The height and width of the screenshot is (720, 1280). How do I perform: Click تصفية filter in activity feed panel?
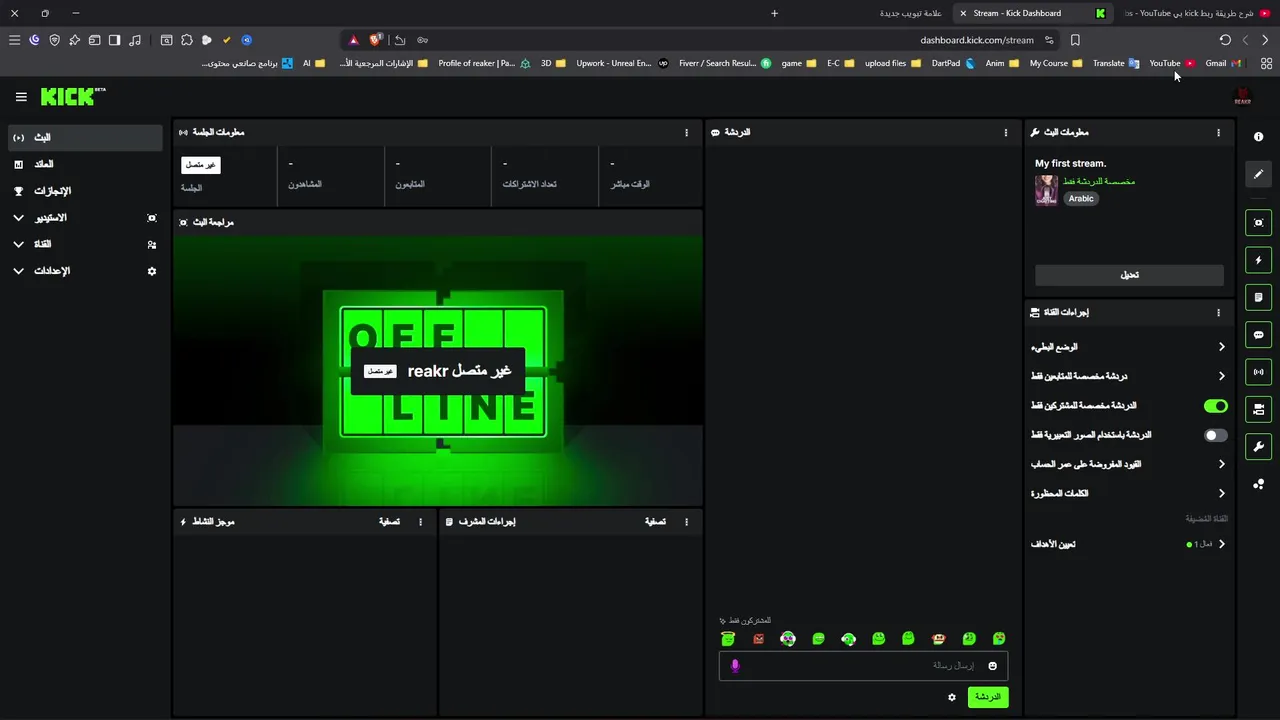(x=389, y=521)
